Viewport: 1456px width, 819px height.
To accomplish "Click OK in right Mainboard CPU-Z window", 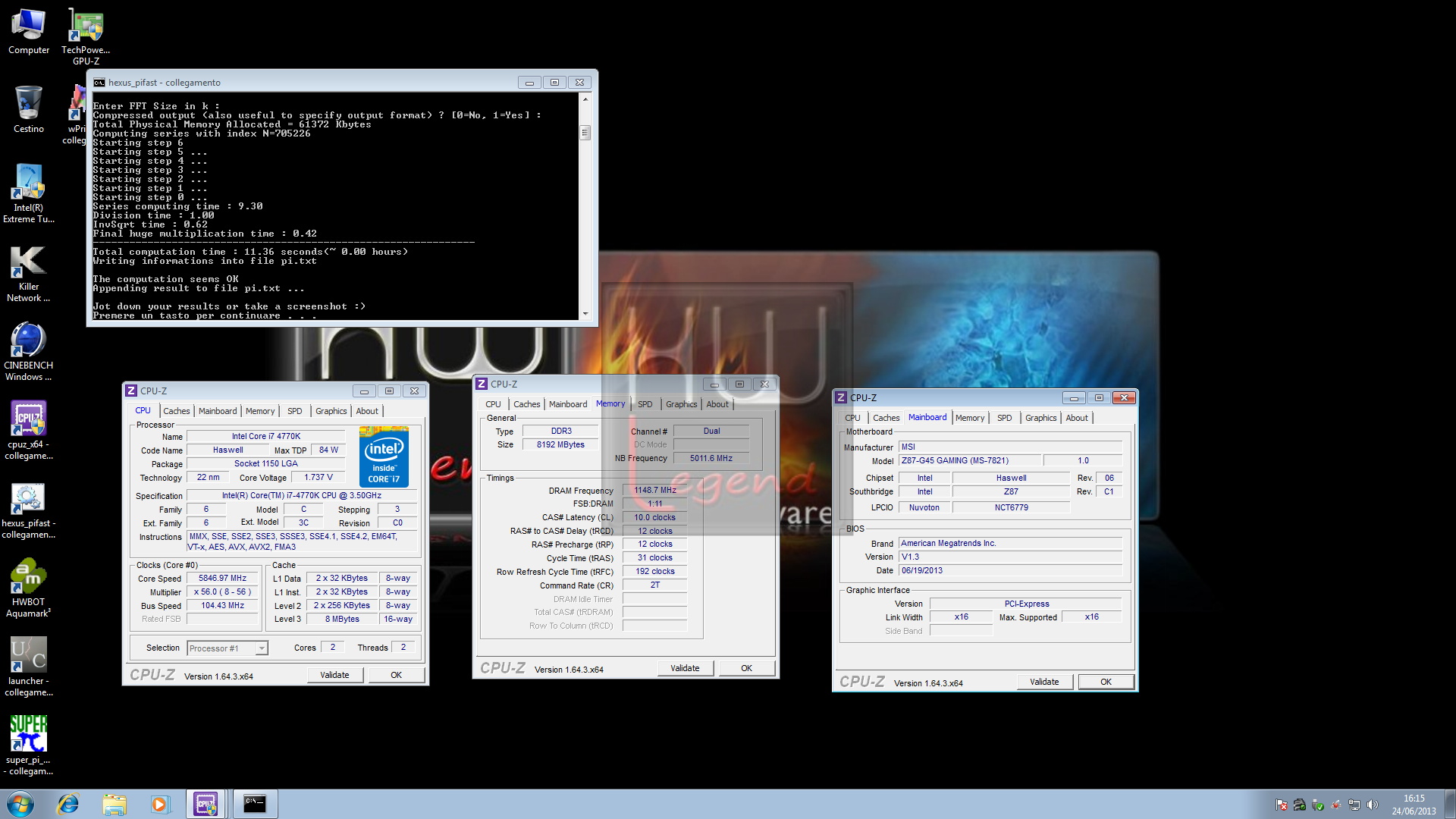I will (1106, 682).
